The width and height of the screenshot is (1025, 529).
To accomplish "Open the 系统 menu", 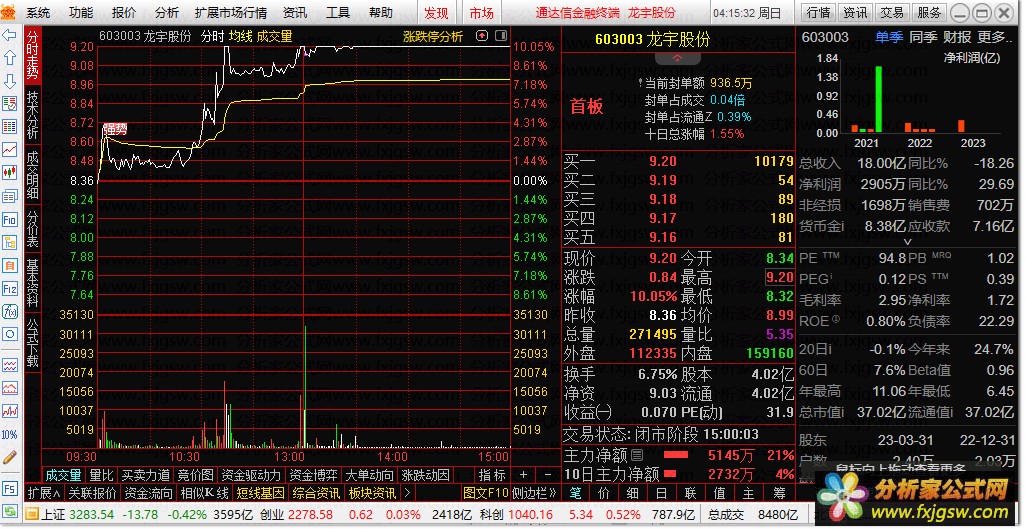I will [38, 13].
